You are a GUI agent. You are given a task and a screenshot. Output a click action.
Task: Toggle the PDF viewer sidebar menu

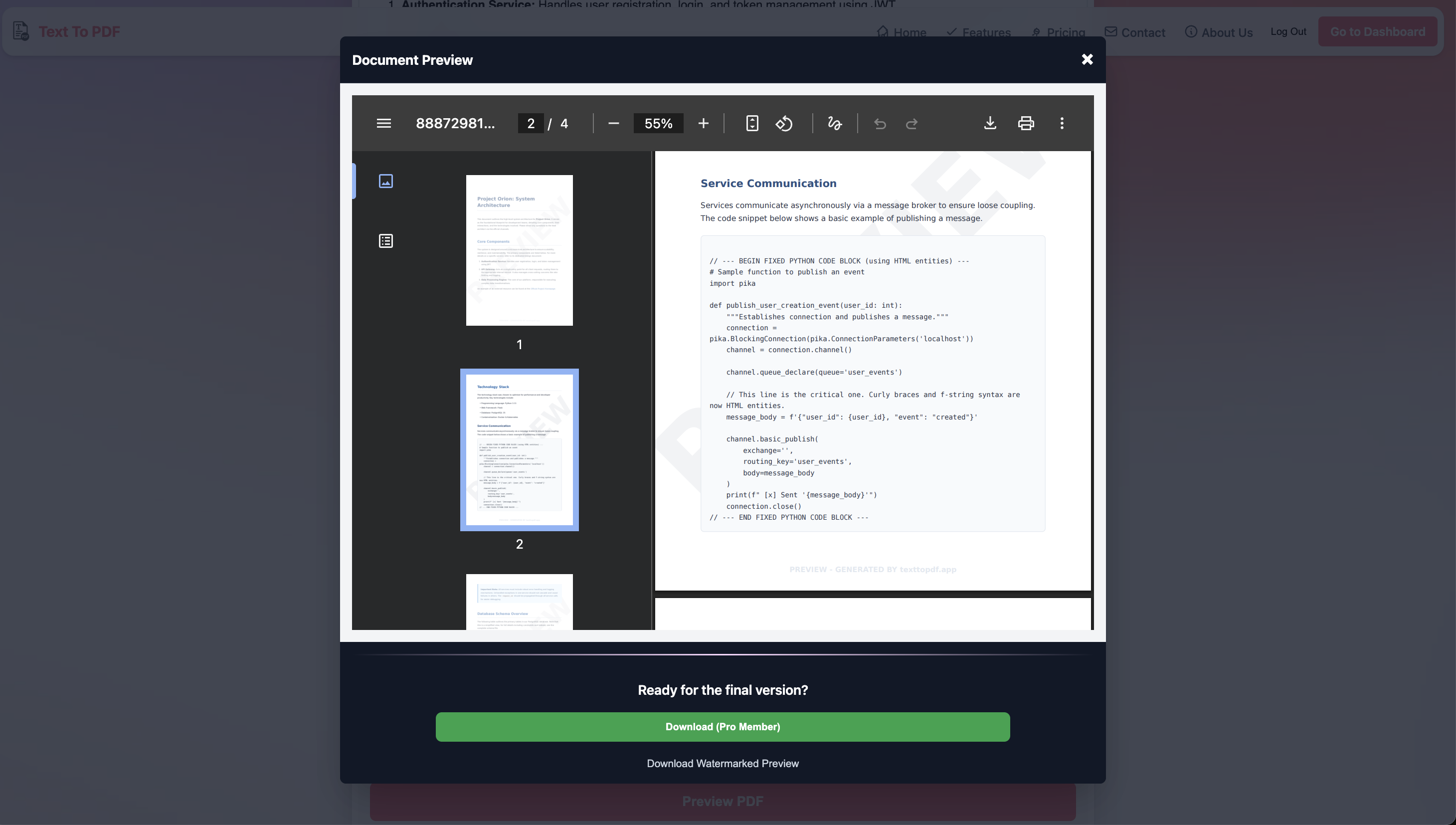(x=383, y=124)
